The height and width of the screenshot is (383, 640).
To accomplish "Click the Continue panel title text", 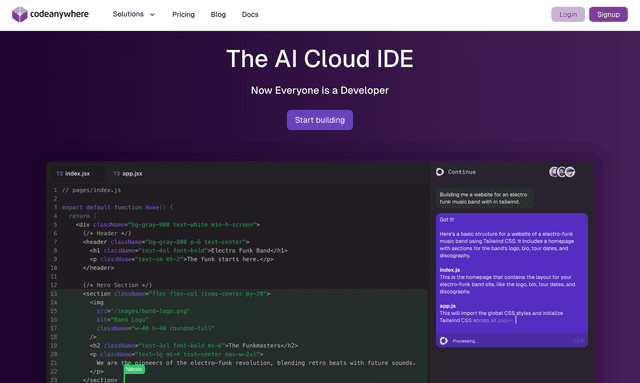I will click(462, 172).
